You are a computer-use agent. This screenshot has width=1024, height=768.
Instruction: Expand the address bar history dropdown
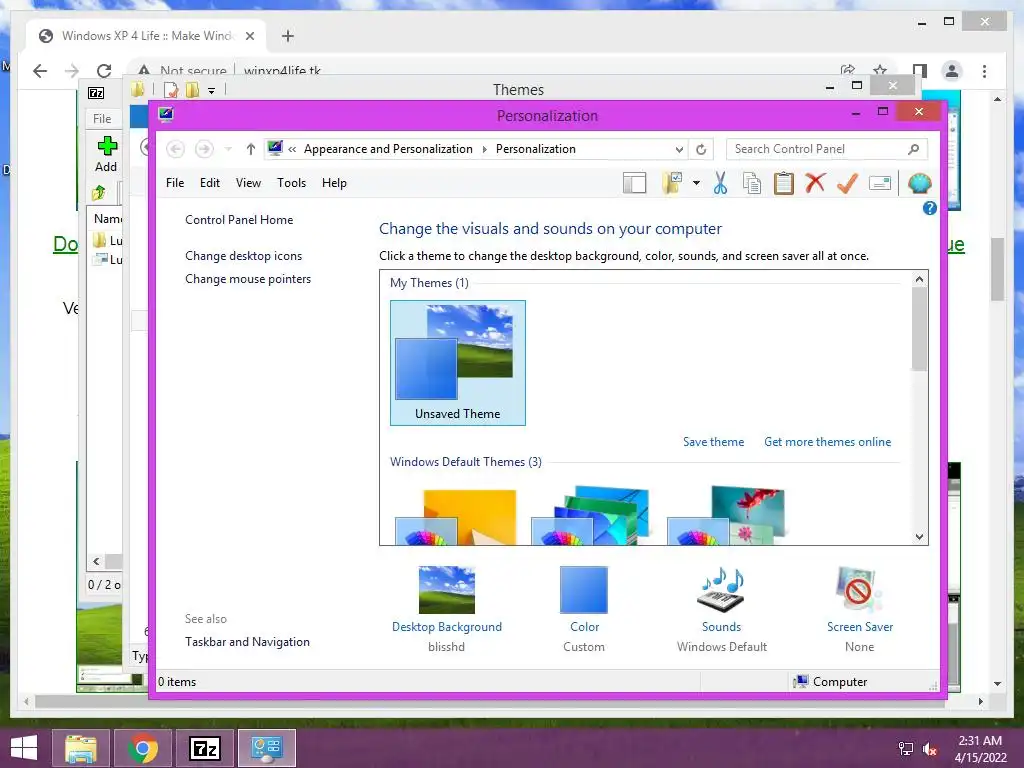(x=679, y=150)
